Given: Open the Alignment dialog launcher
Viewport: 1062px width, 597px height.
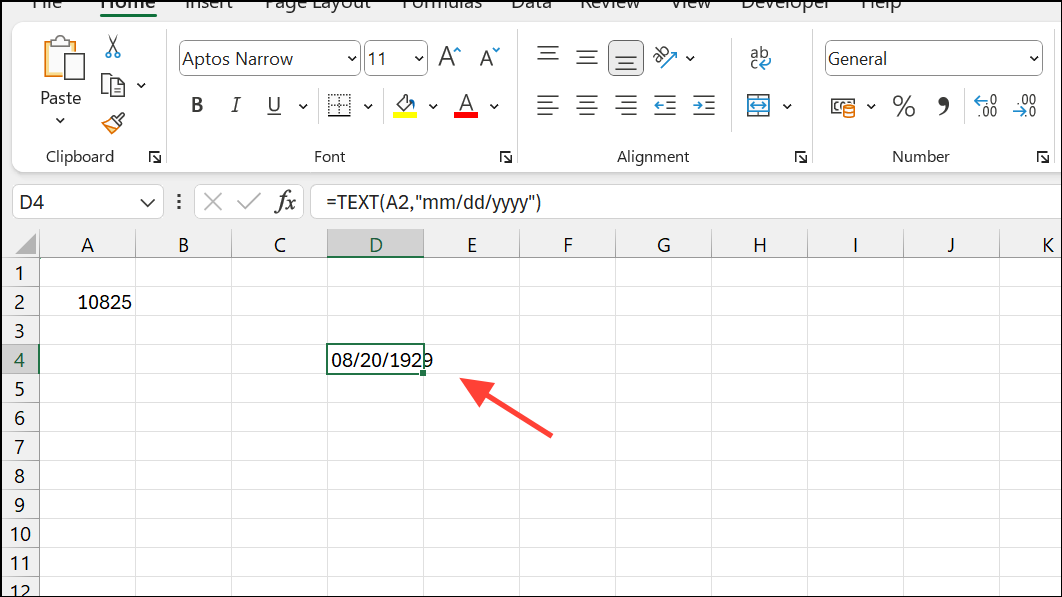Looking at the screenshot, I should [x=801, y=156].
